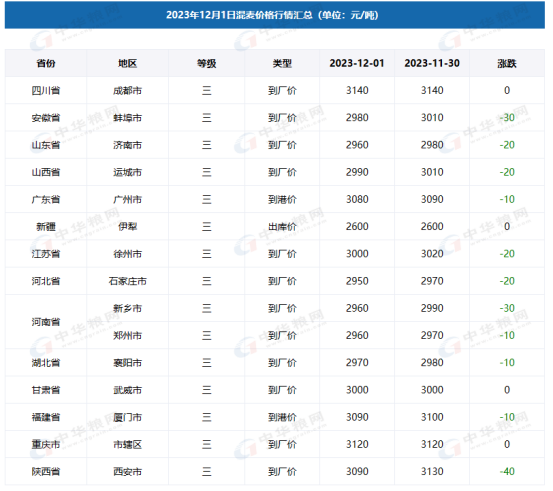Click the -40 change value for 西安市

(507, 472)
